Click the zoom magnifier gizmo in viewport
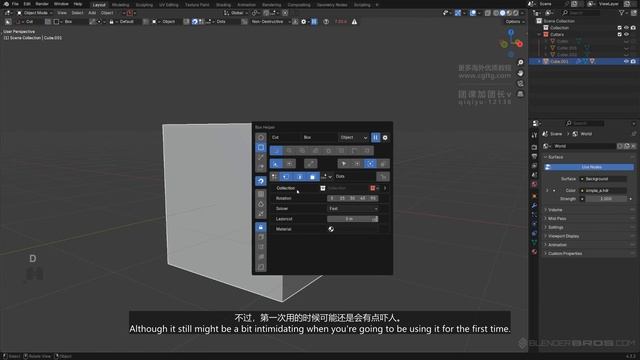 [520, 62]
